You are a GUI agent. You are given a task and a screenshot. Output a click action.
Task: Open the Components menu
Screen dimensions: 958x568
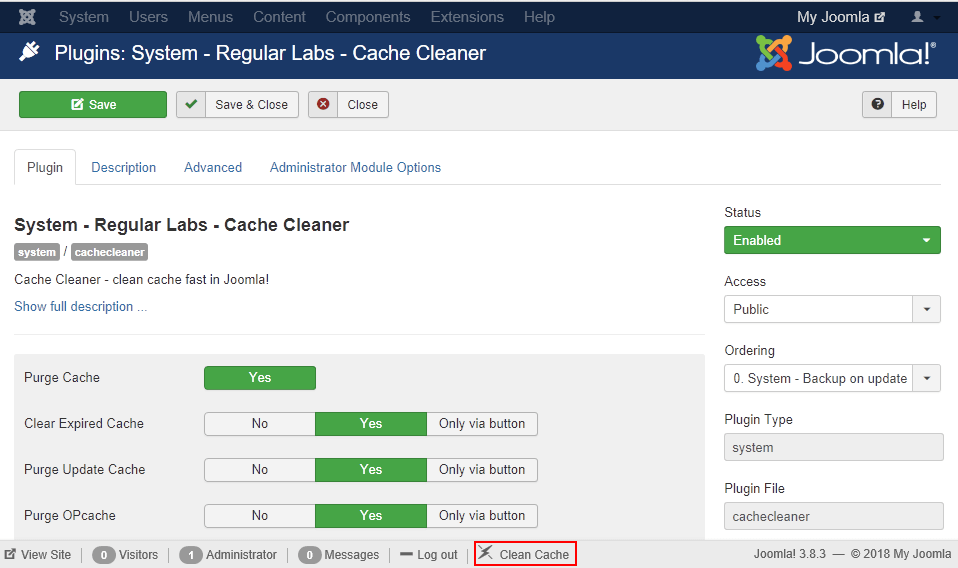(368, 17)
